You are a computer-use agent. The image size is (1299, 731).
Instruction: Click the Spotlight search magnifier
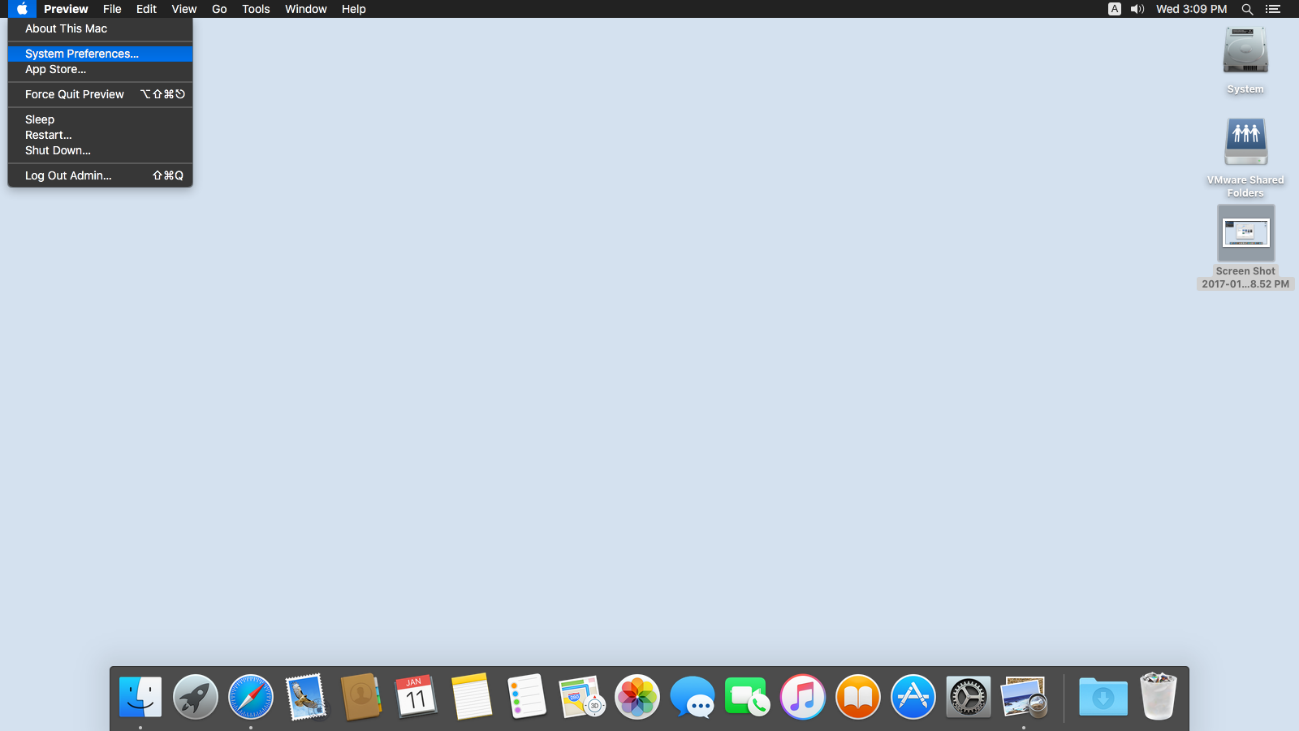[1247, 9]
